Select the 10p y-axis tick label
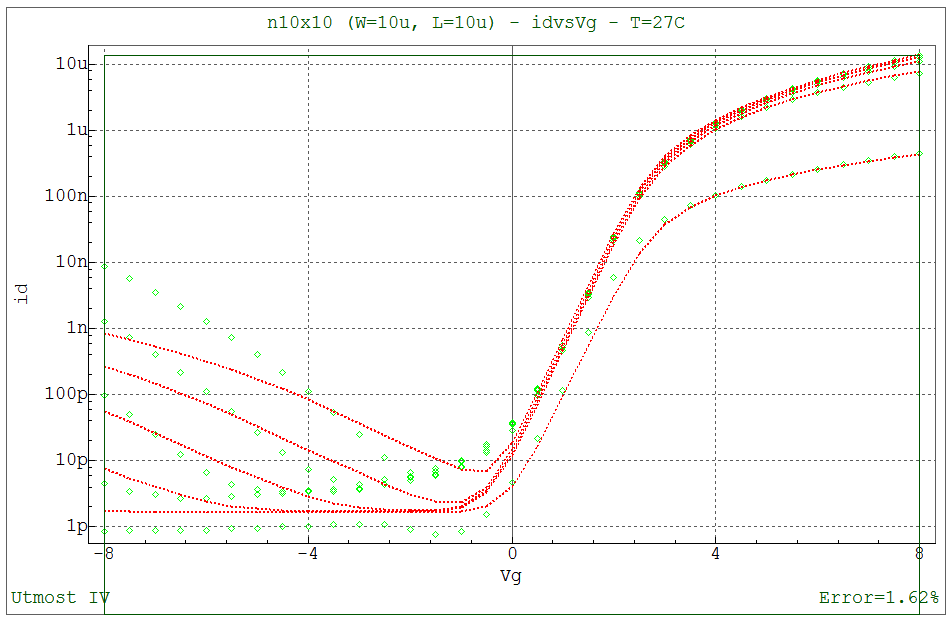Screen dimensions: 949x617 point(72,460)
